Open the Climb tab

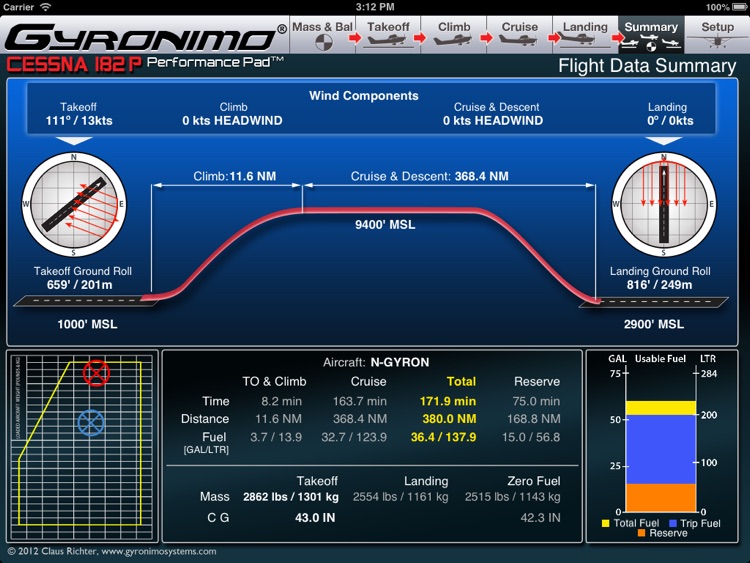(x=454, y=34)
